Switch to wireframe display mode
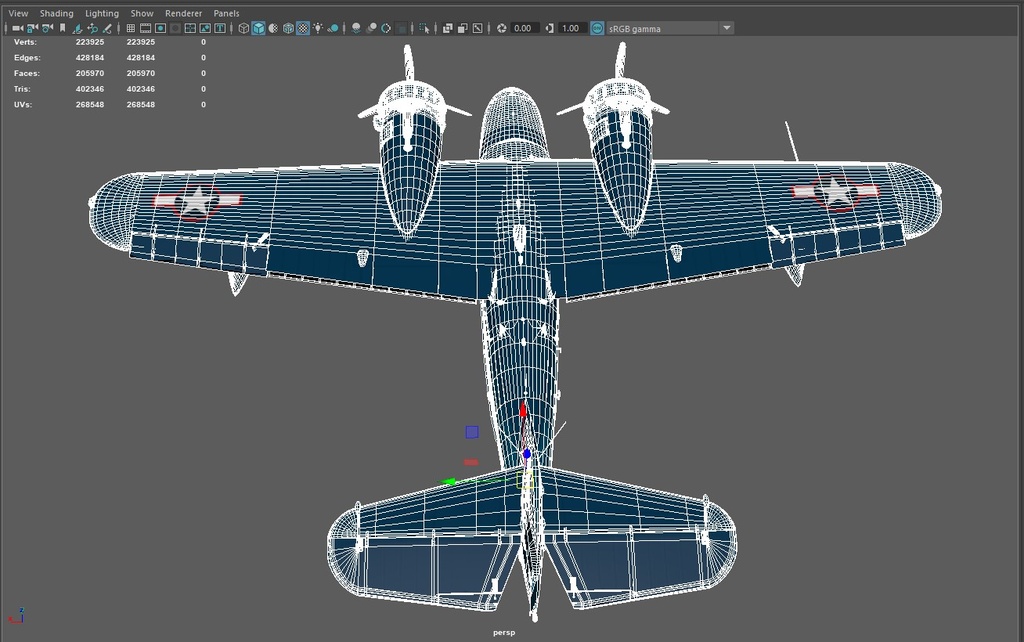This screenshot has height=642, width=1024. 243,28
